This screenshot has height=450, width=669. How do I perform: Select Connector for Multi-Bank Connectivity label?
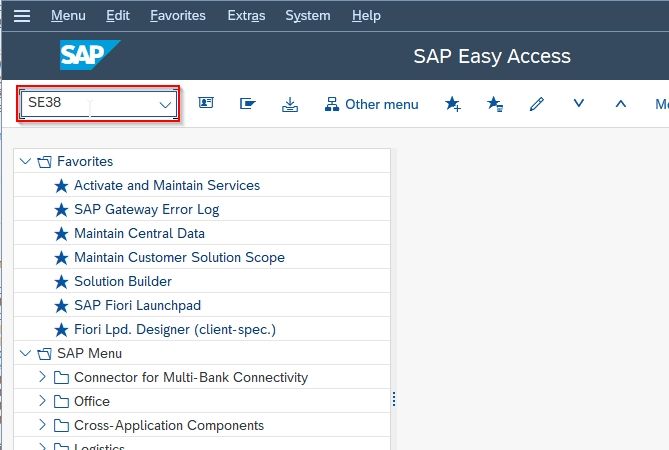[191, 377]
